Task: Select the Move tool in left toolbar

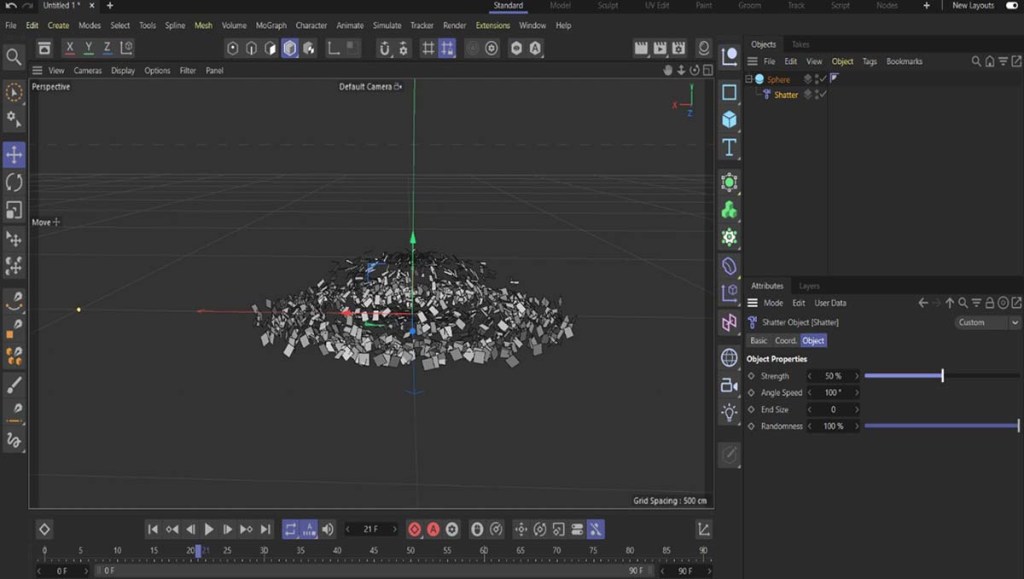Action: click(x=14, y=154)
